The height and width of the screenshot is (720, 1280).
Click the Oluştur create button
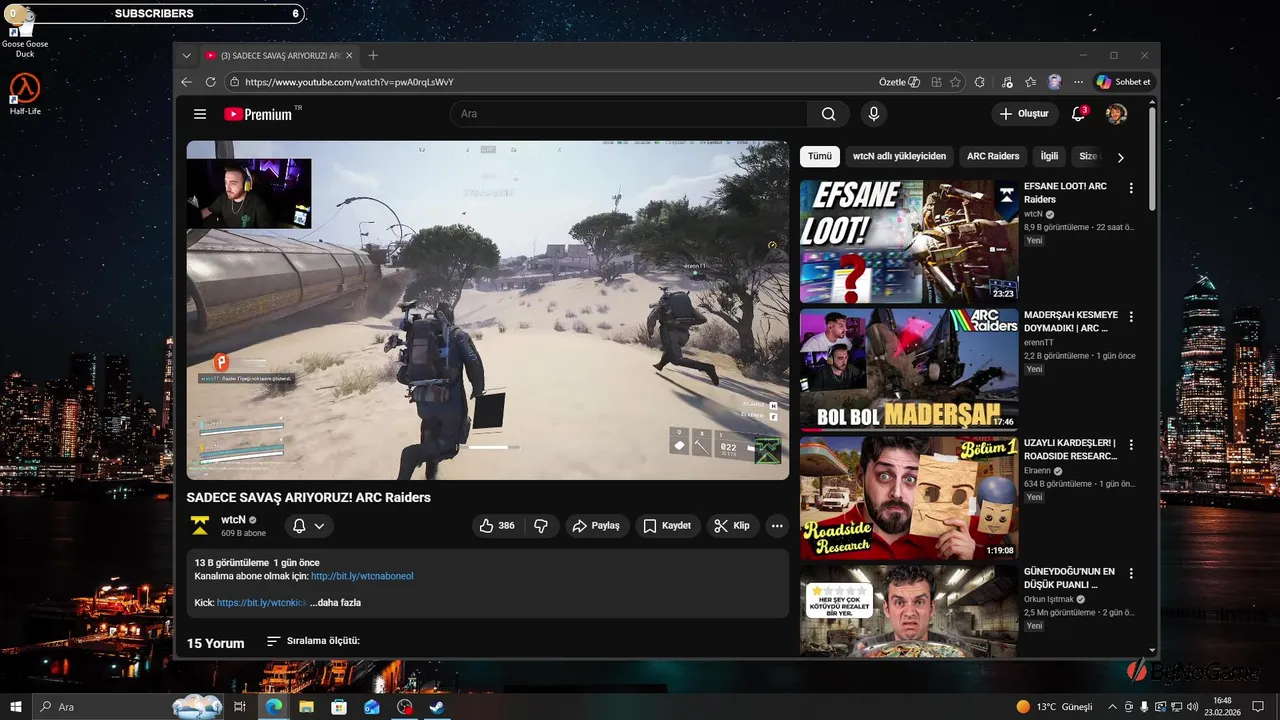(1025, 114)
